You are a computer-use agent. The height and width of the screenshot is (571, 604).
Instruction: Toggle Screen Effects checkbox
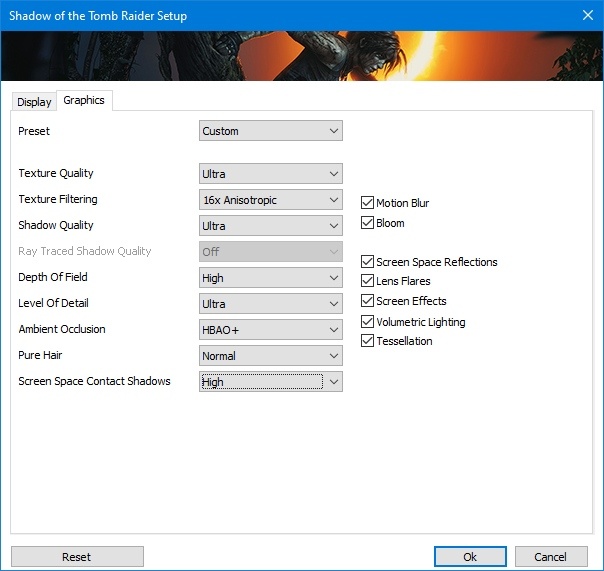(x=368, y=301)
